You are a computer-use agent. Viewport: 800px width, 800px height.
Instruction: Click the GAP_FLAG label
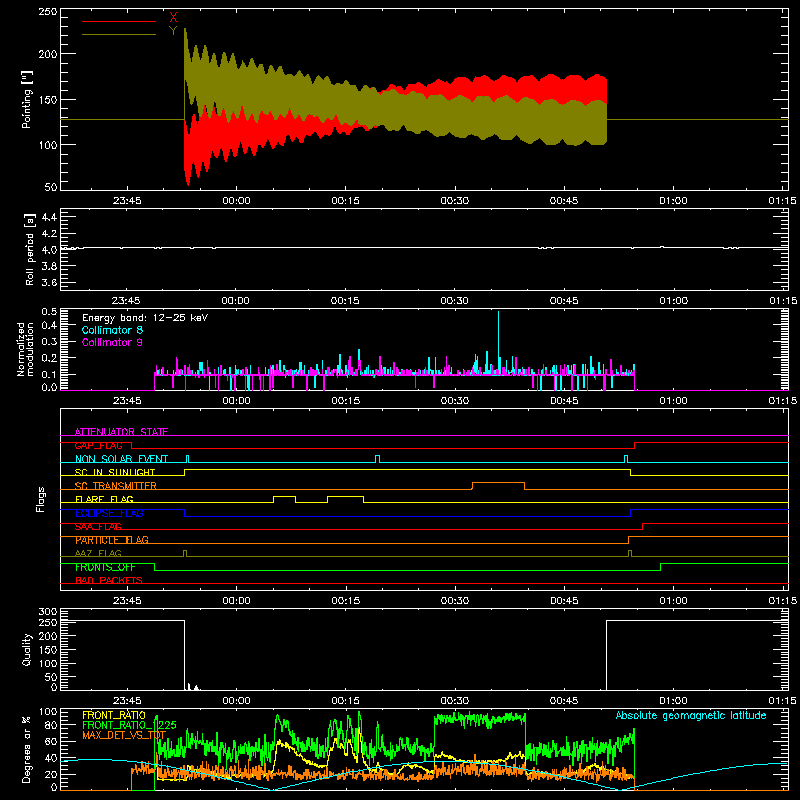98,445
